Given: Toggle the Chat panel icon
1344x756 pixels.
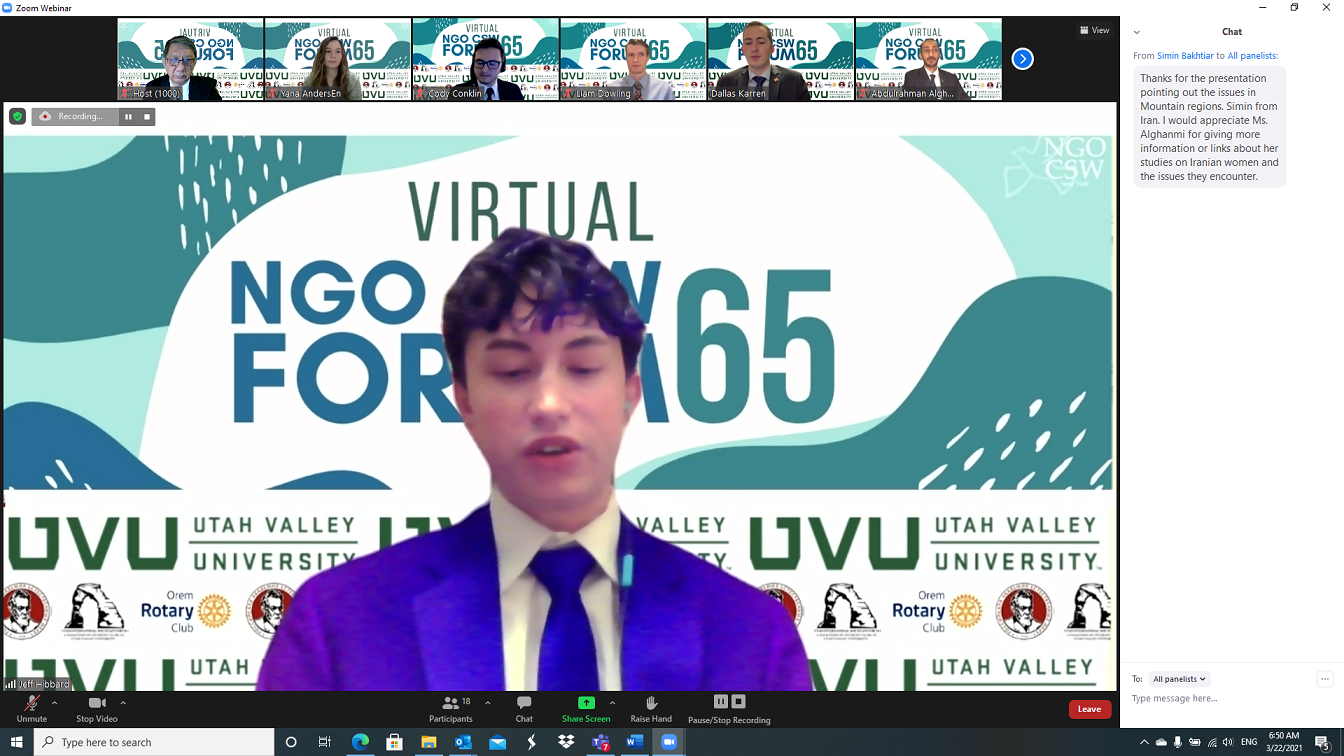Looking at the screenshot, I should [524, 708].
